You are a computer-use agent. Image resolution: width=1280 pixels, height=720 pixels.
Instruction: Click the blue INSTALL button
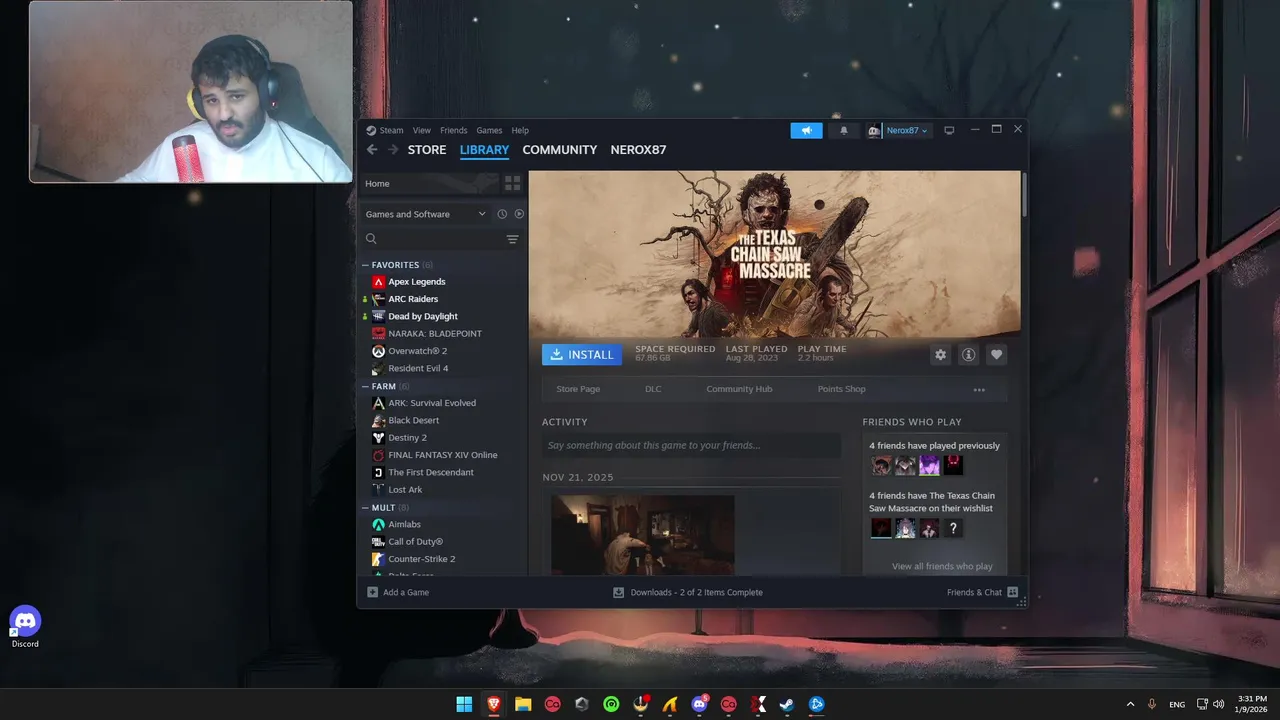[582, 355]
